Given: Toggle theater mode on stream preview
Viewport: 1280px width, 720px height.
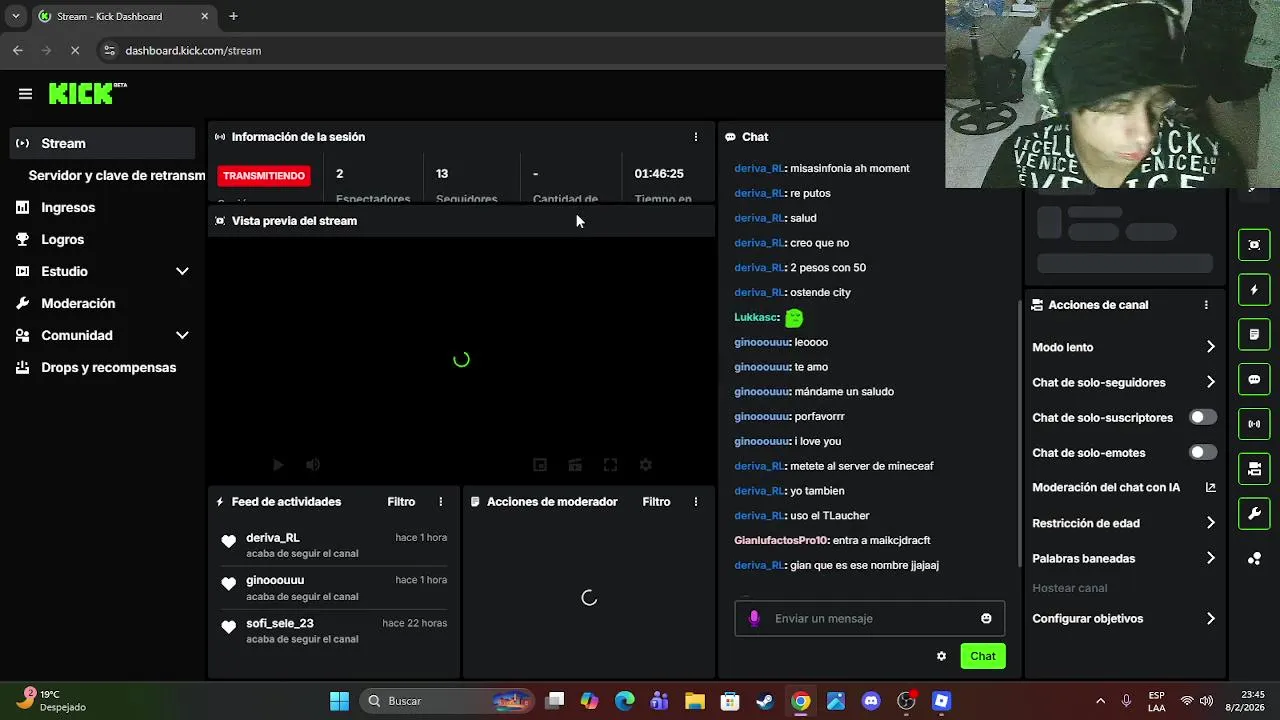Looking at the screenshot, I should 575,465.
